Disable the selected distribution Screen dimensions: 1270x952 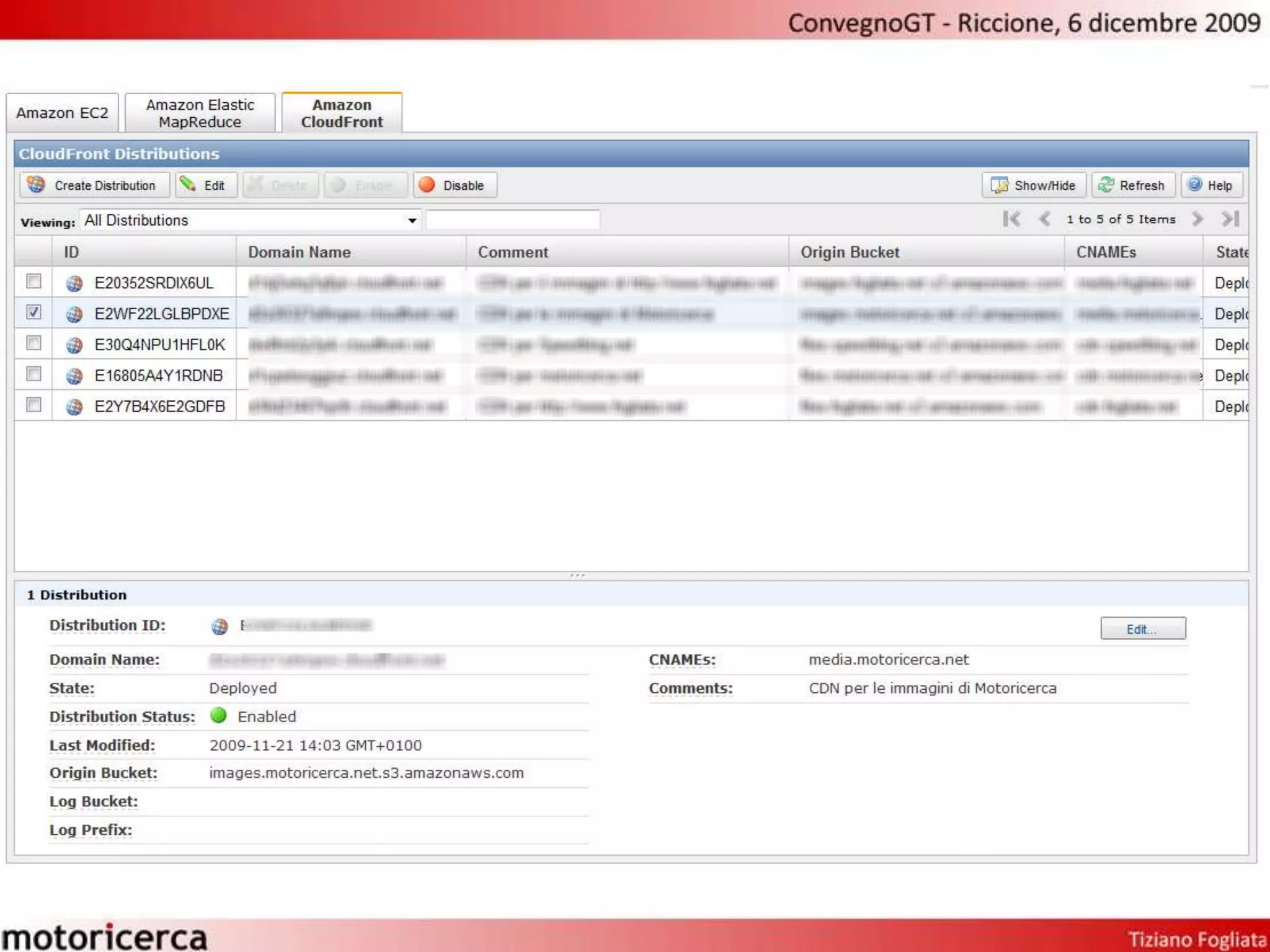455,185
